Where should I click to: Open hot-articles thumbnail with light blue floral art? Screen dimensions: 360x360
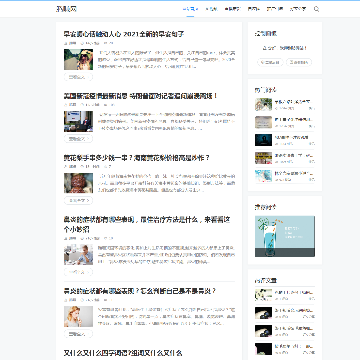pos(264,176)
